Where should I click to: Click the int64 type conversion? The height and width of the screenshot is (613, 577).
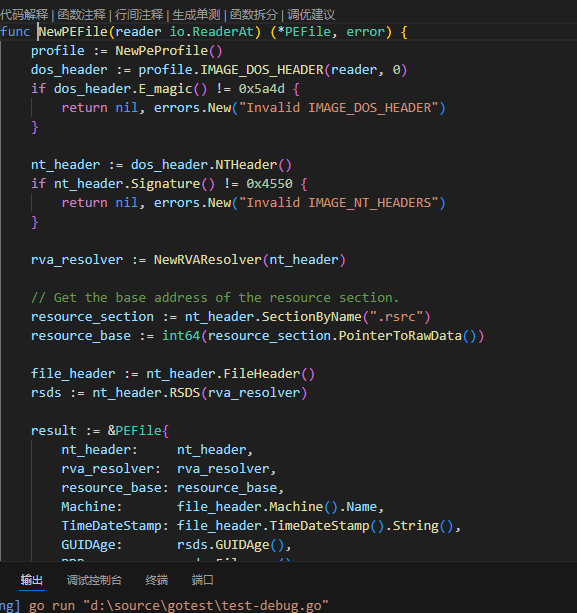(181, 336)
